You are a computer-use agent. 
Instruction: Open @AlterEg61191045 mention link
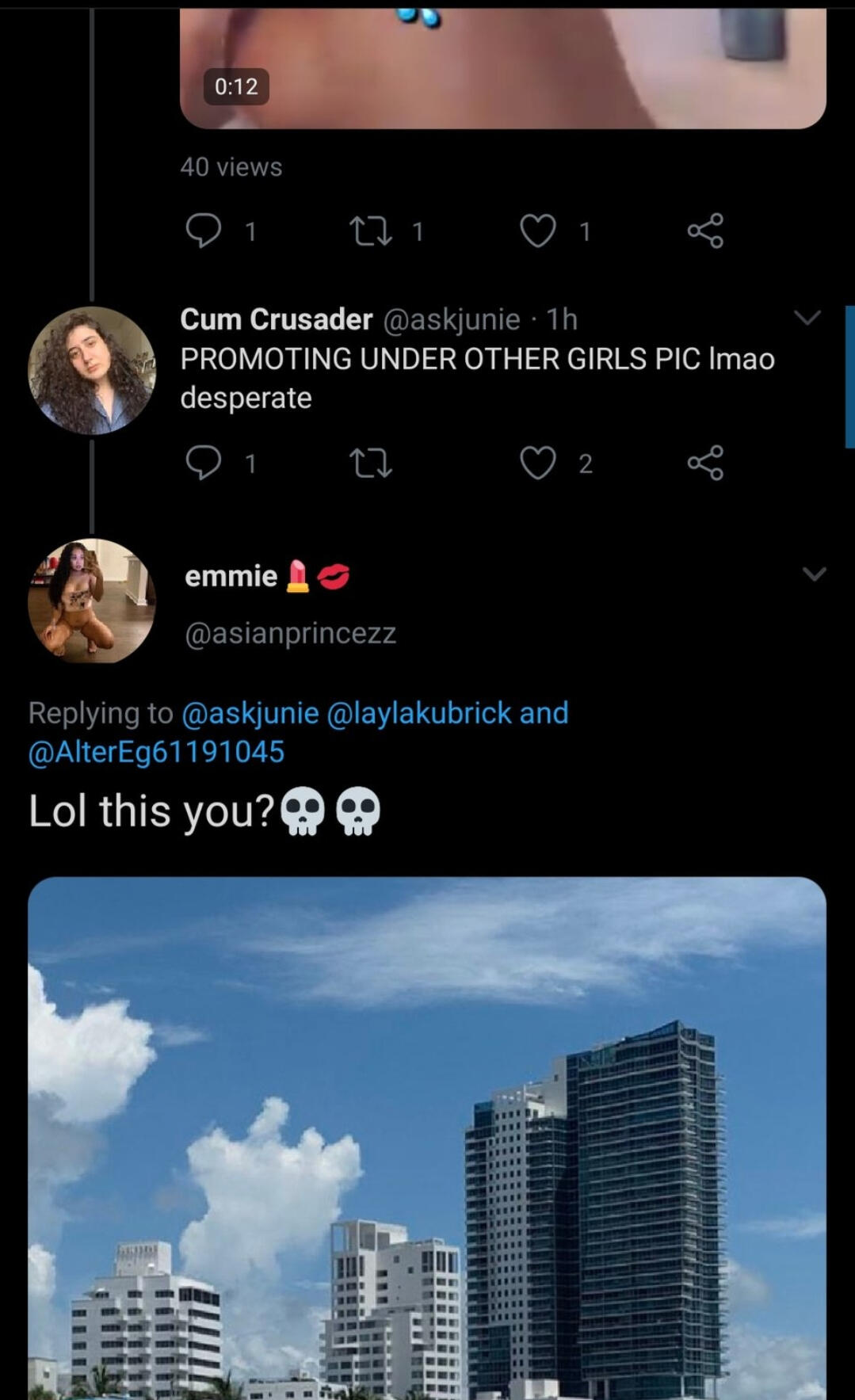click(x=156, y=752)
